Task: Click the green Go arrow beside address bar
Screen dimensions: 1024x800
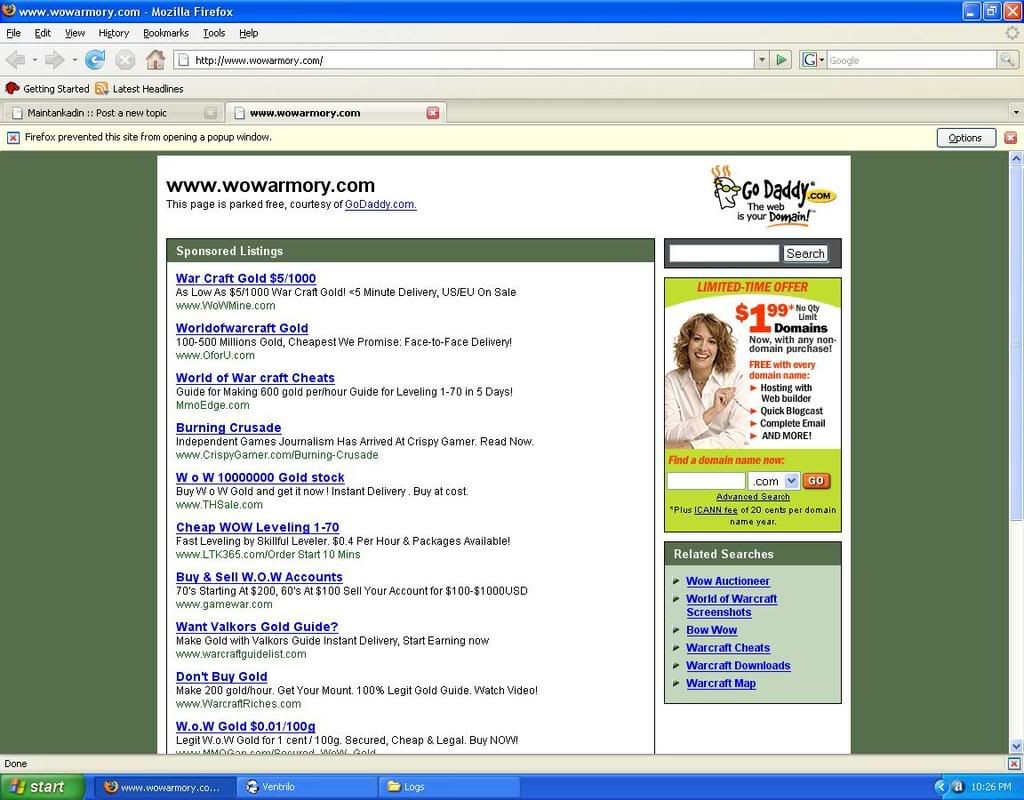Action: point(781,60)
